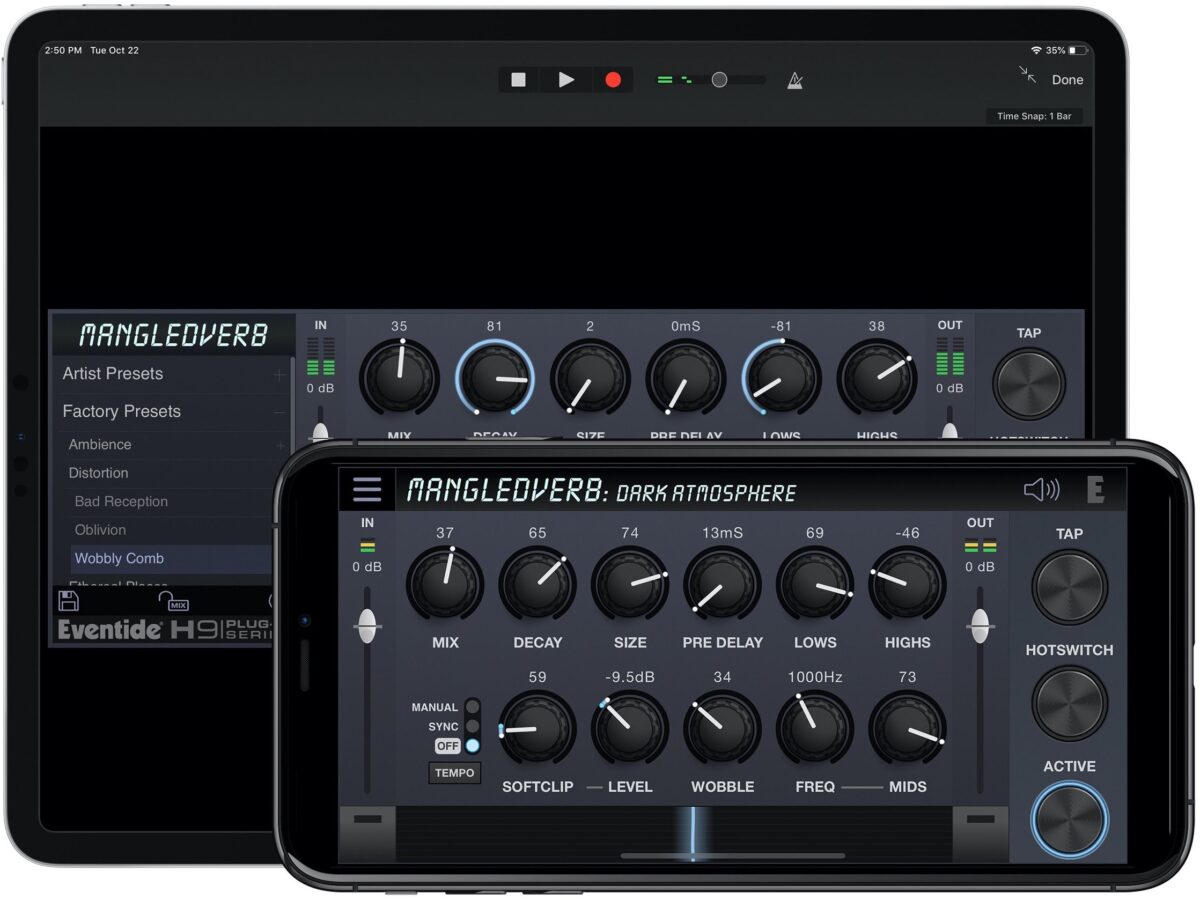Screen dimensions: 1200x900
Task: Toggle the Mix lock icon
Action: coord(173,601)
